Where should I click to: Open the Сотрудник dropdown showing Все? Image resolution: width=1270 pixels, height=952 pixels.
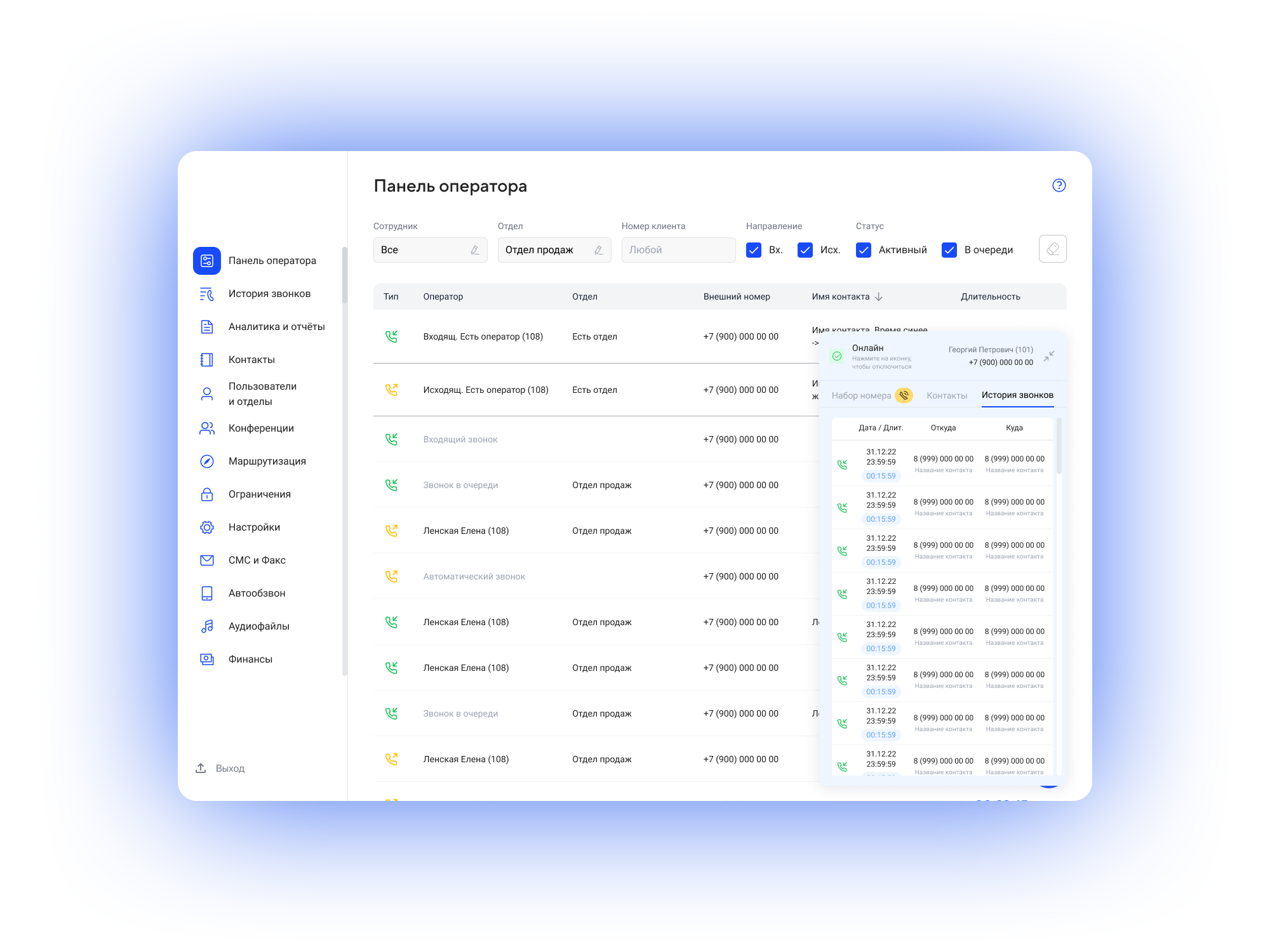pos(430,250)
